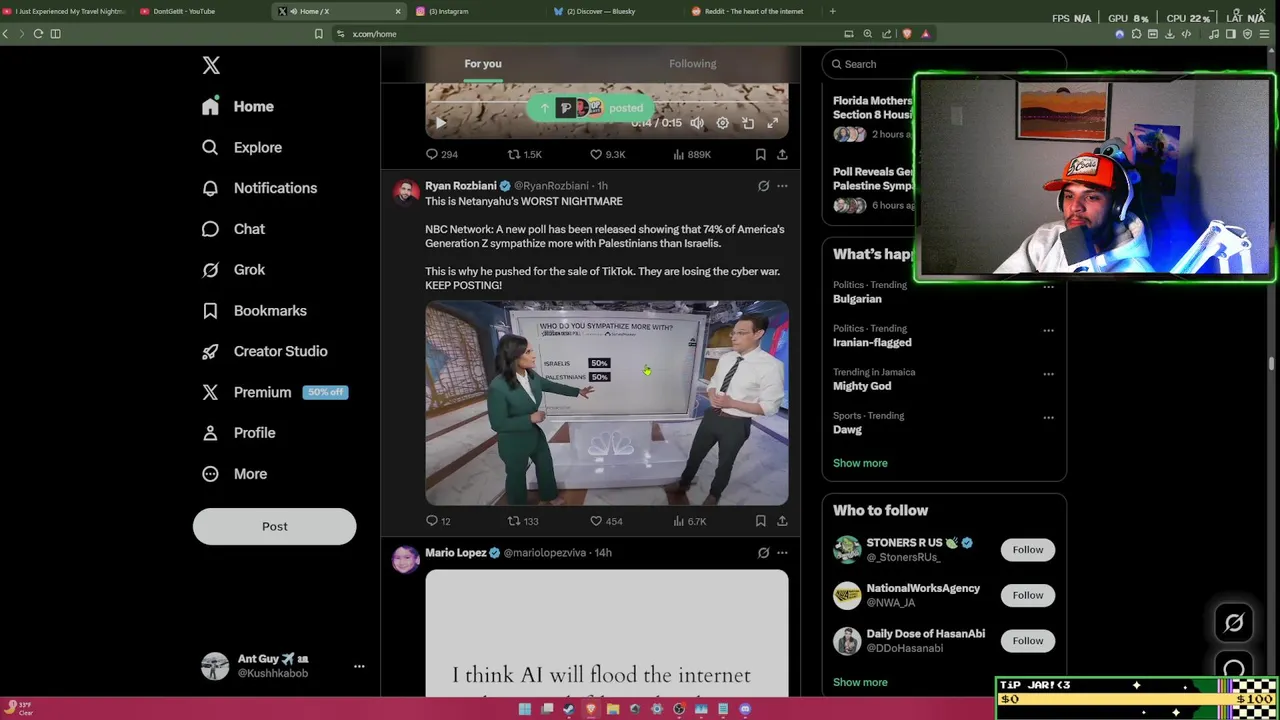Switch to the DontGetIt YouTube browser tab
The width and height of the screenshot is (1280, 720).
click(203, 11)
